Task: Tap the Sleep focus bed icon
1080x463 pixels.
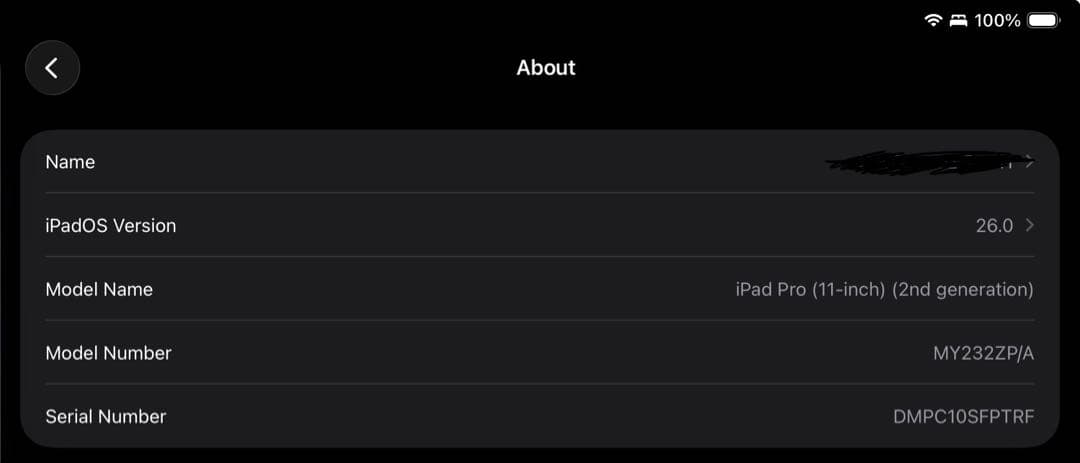Action: [x=959, y=20]
